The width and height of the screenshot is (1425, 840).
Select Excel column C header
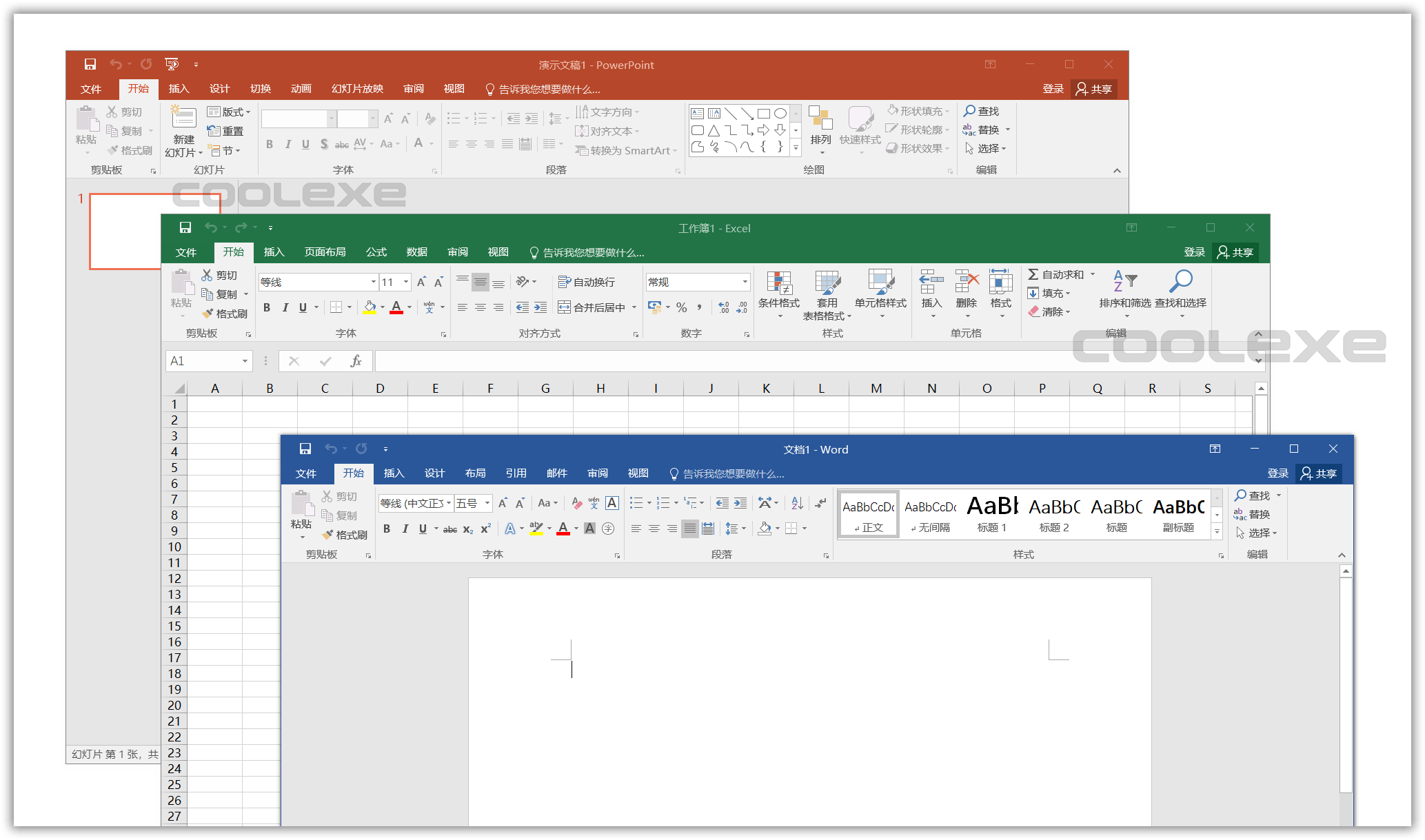tap(325, 389)
